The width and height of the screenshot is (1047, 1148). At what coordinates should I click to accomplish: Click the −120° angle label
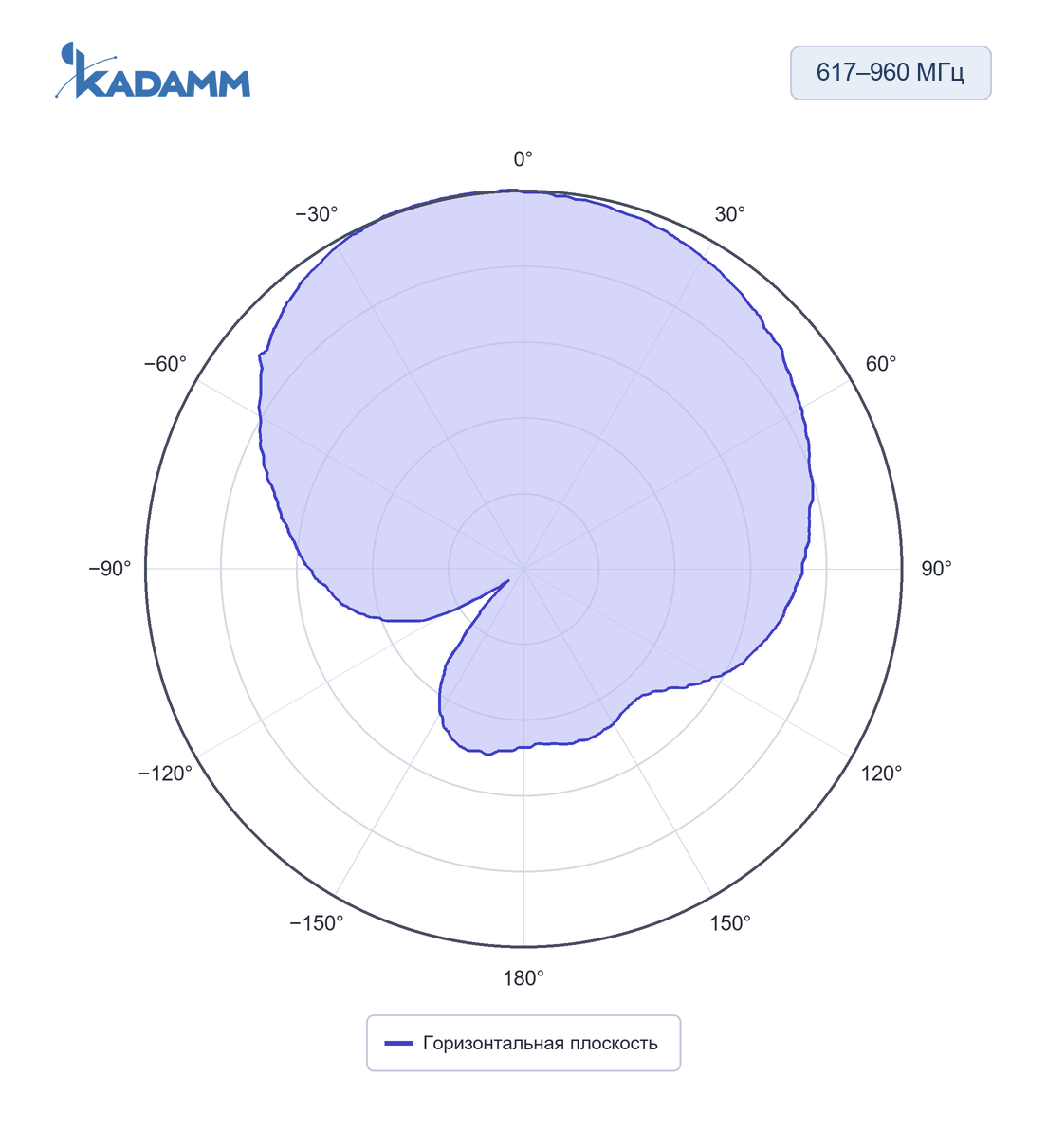coord(165,774)
